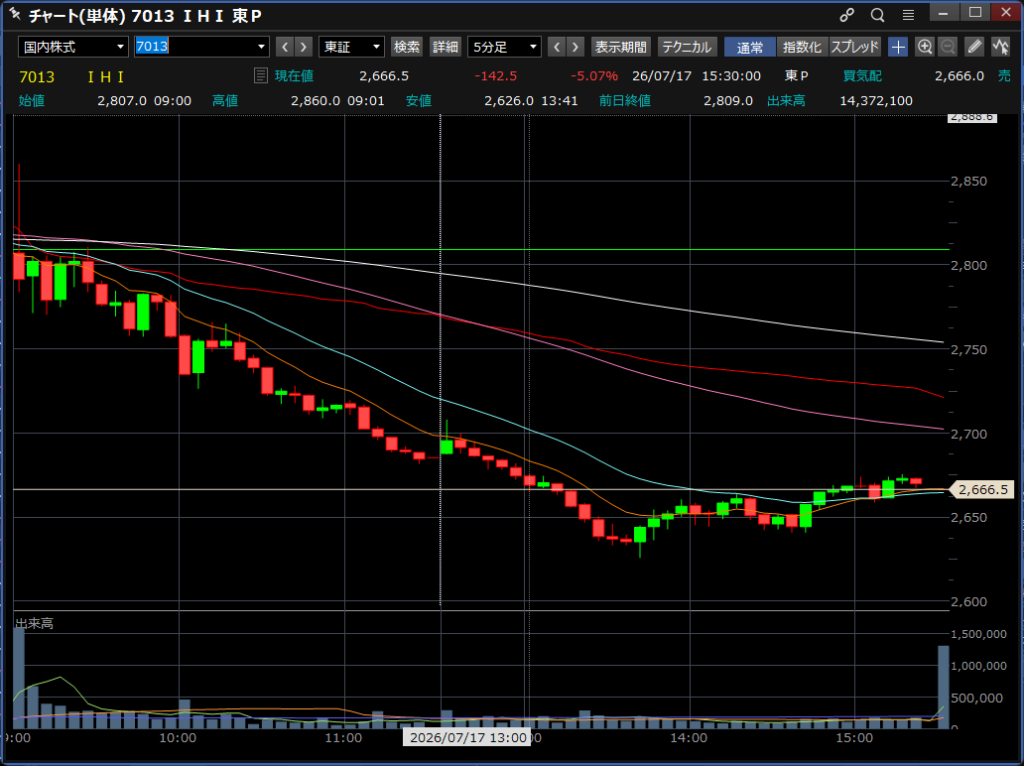Click the 出来高 volume panel label
This screenshot has height=766, width=1024.
pos(34,623)
